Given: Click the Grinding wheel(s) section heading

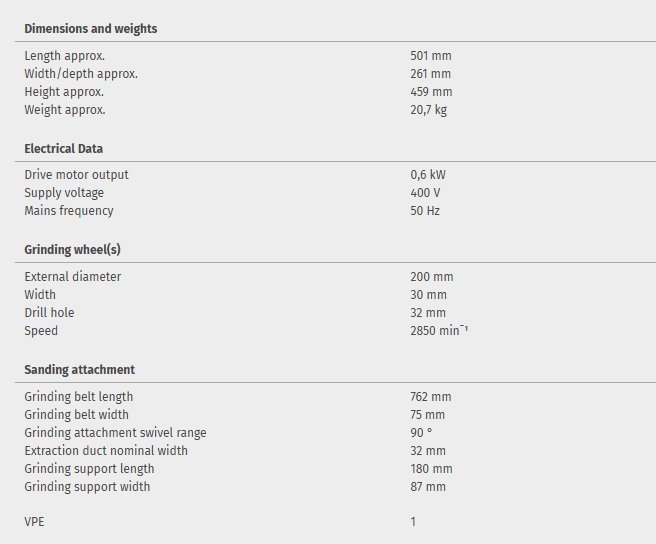Looking at the screenshot, I should pos(72,250).
